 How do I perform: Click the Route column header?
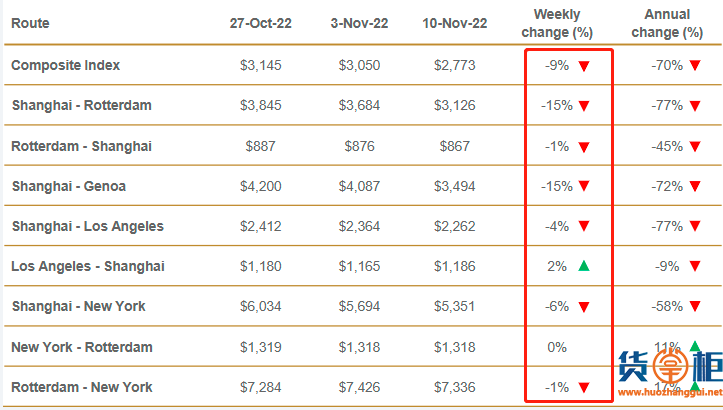30,23
